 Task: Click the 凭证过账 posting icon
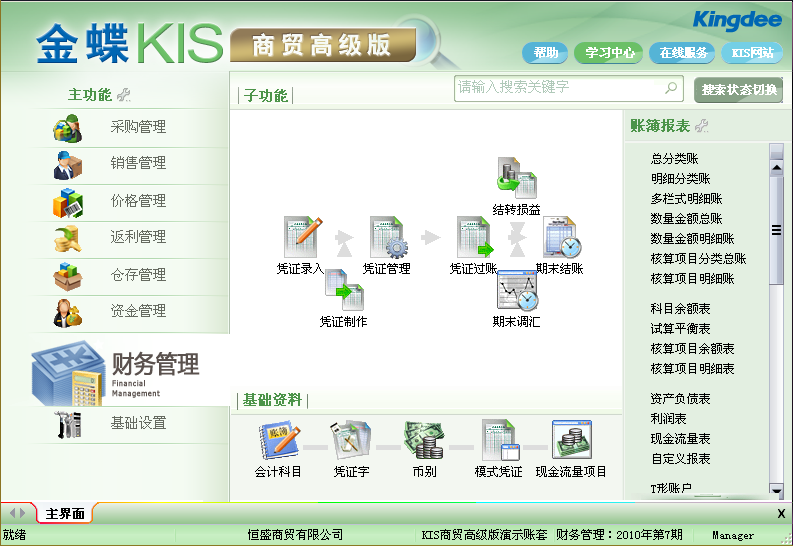pos(473,240)
